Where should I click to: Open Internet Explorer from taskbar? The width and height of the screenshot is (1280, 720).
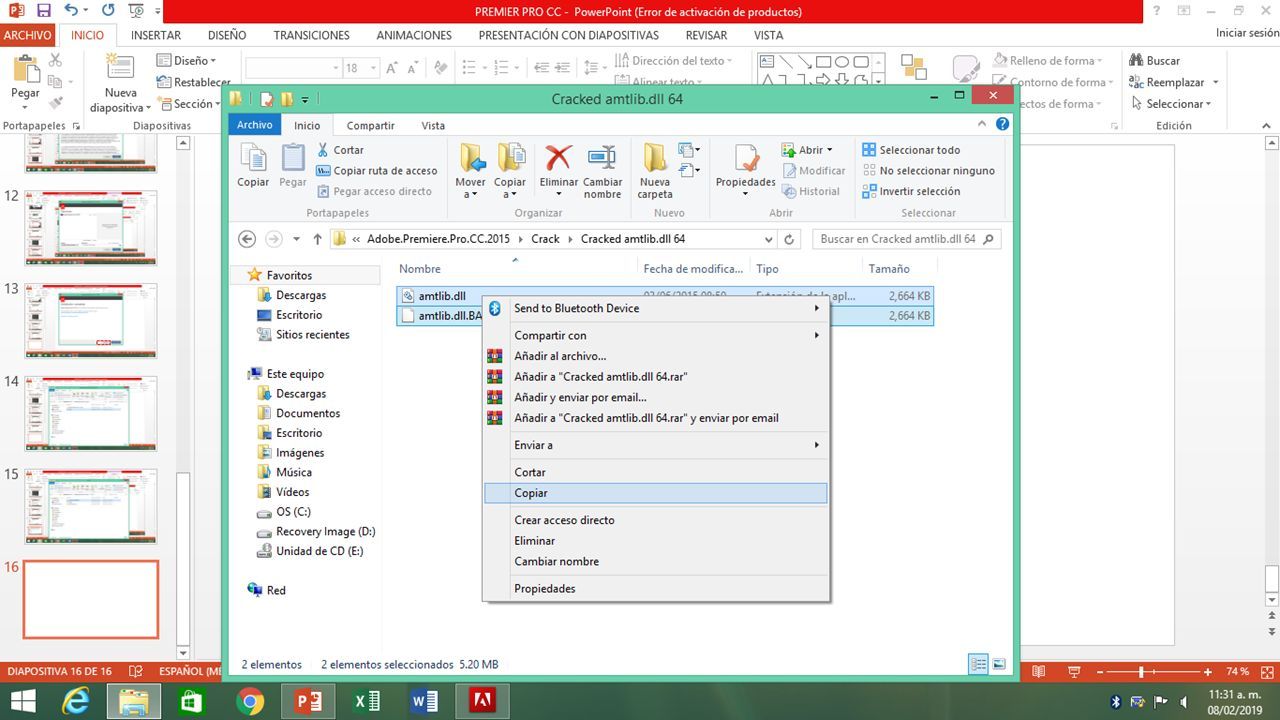(x=76, y=701)
